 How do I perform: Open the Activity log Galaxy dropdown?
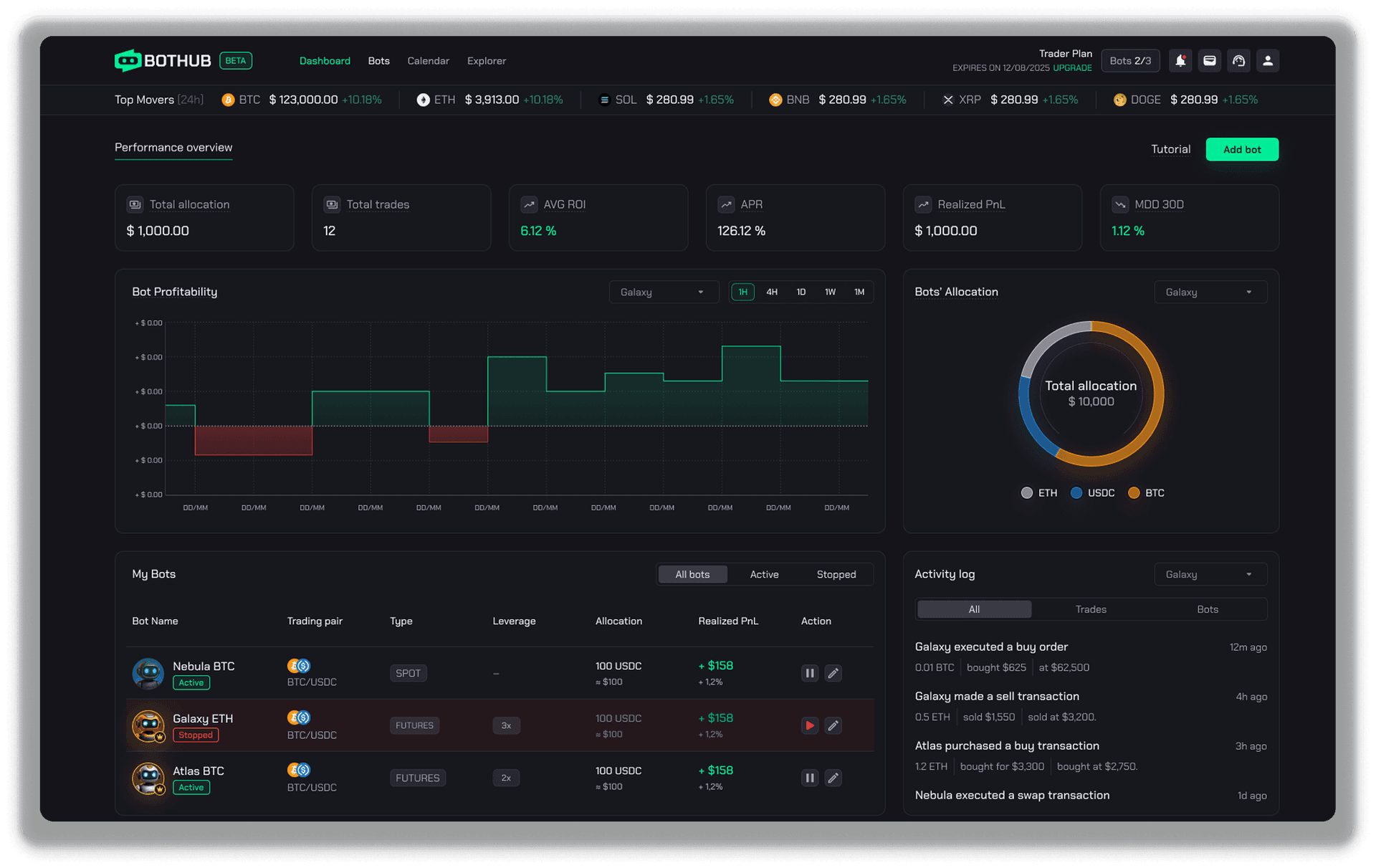coord(1210,574)
